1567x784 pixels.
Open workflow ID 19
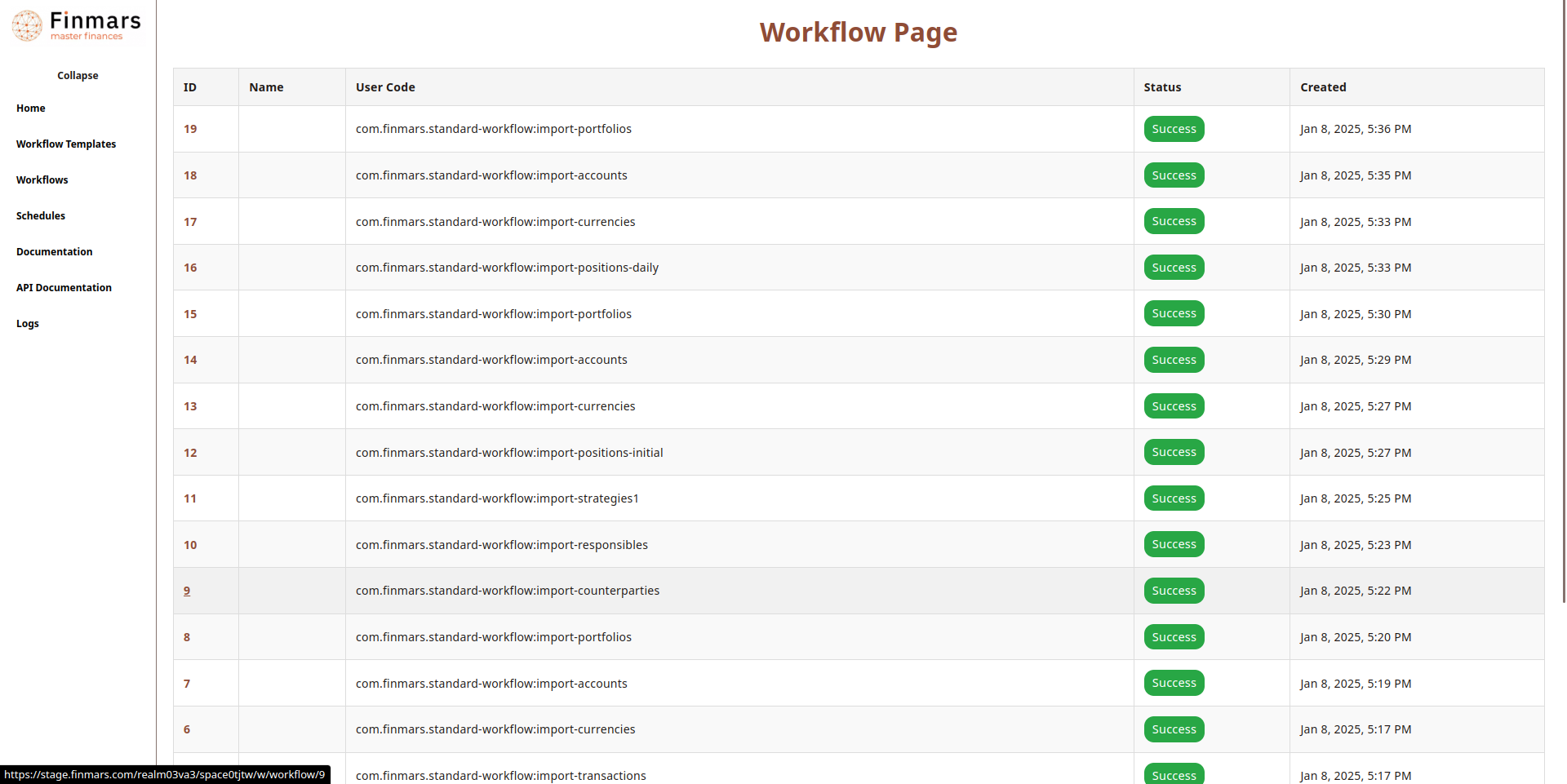pos(190,129)
